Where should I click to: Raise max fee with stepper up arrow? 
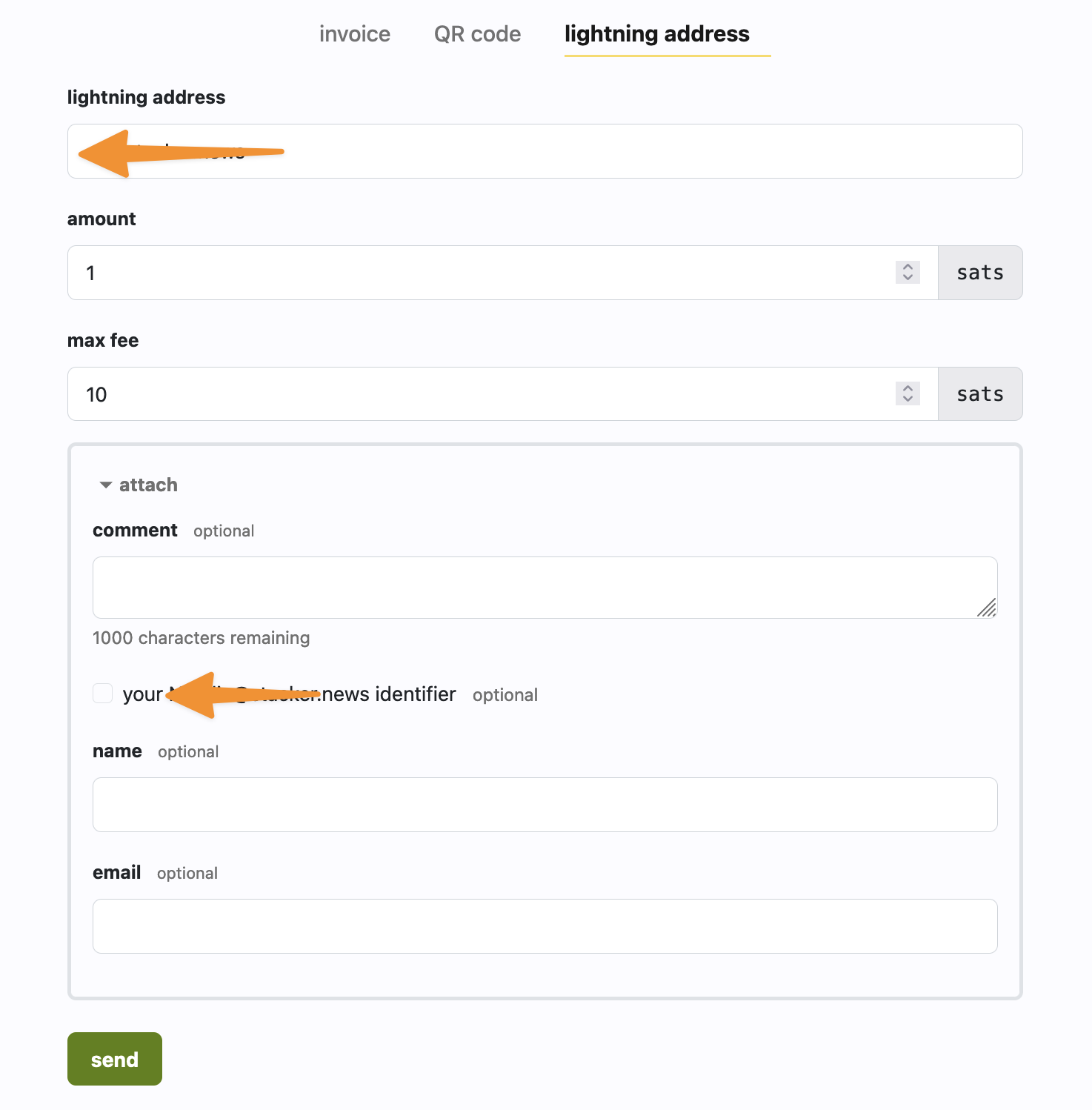click(908, 388)
